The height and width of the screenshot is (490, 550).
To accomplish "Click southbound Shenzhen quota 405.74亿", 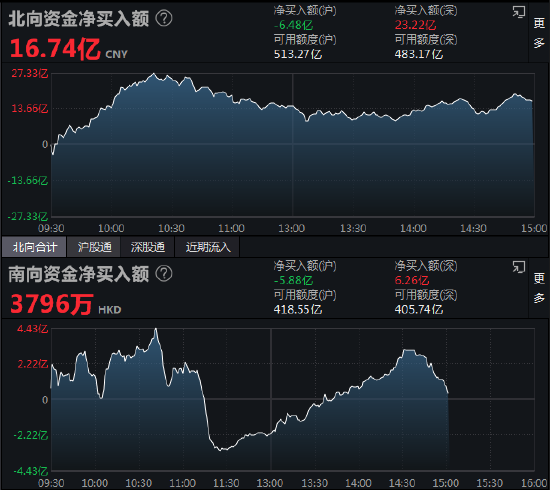I will coord(419,310).
